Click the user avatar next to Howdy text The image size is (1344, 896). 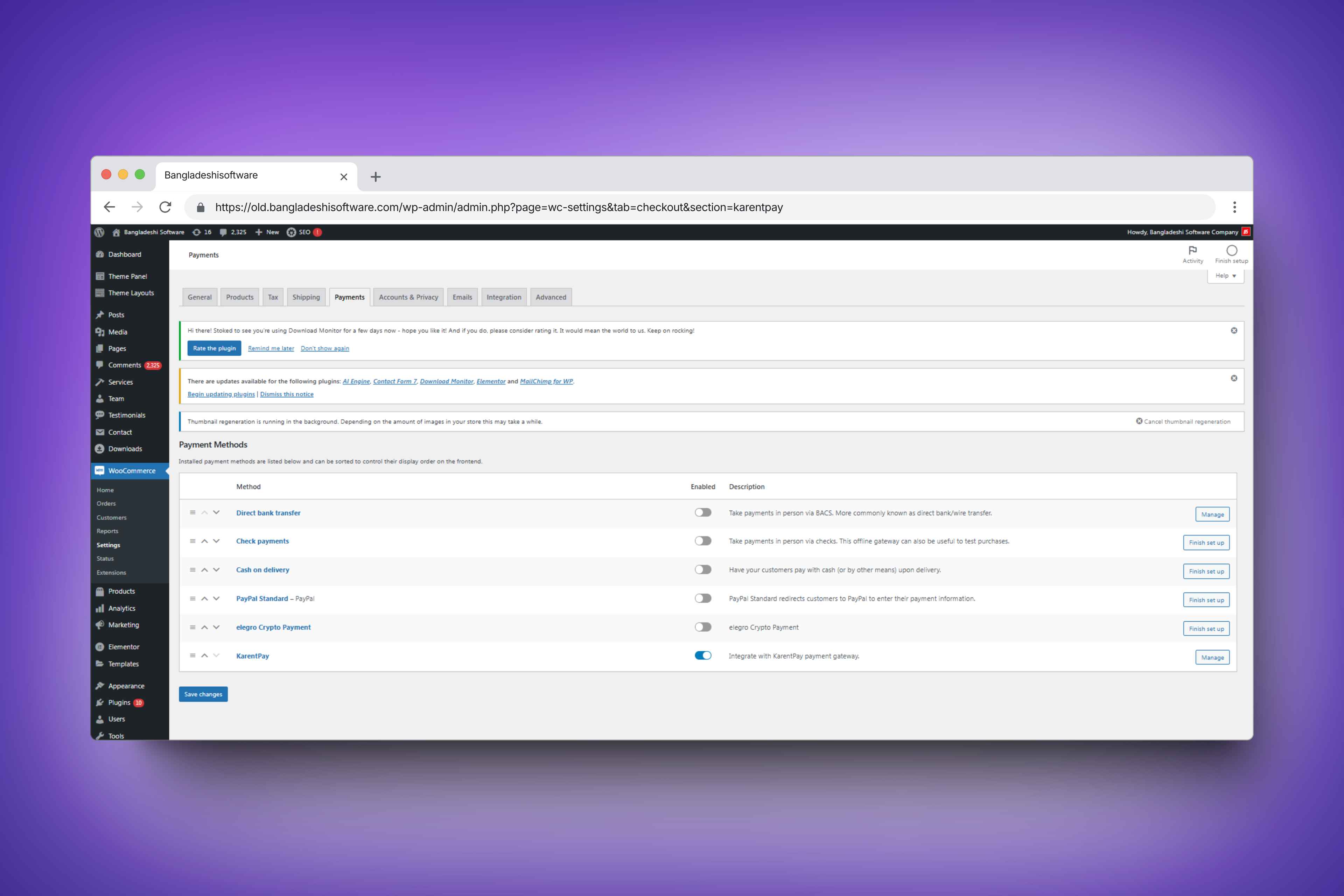point(1246,232)
